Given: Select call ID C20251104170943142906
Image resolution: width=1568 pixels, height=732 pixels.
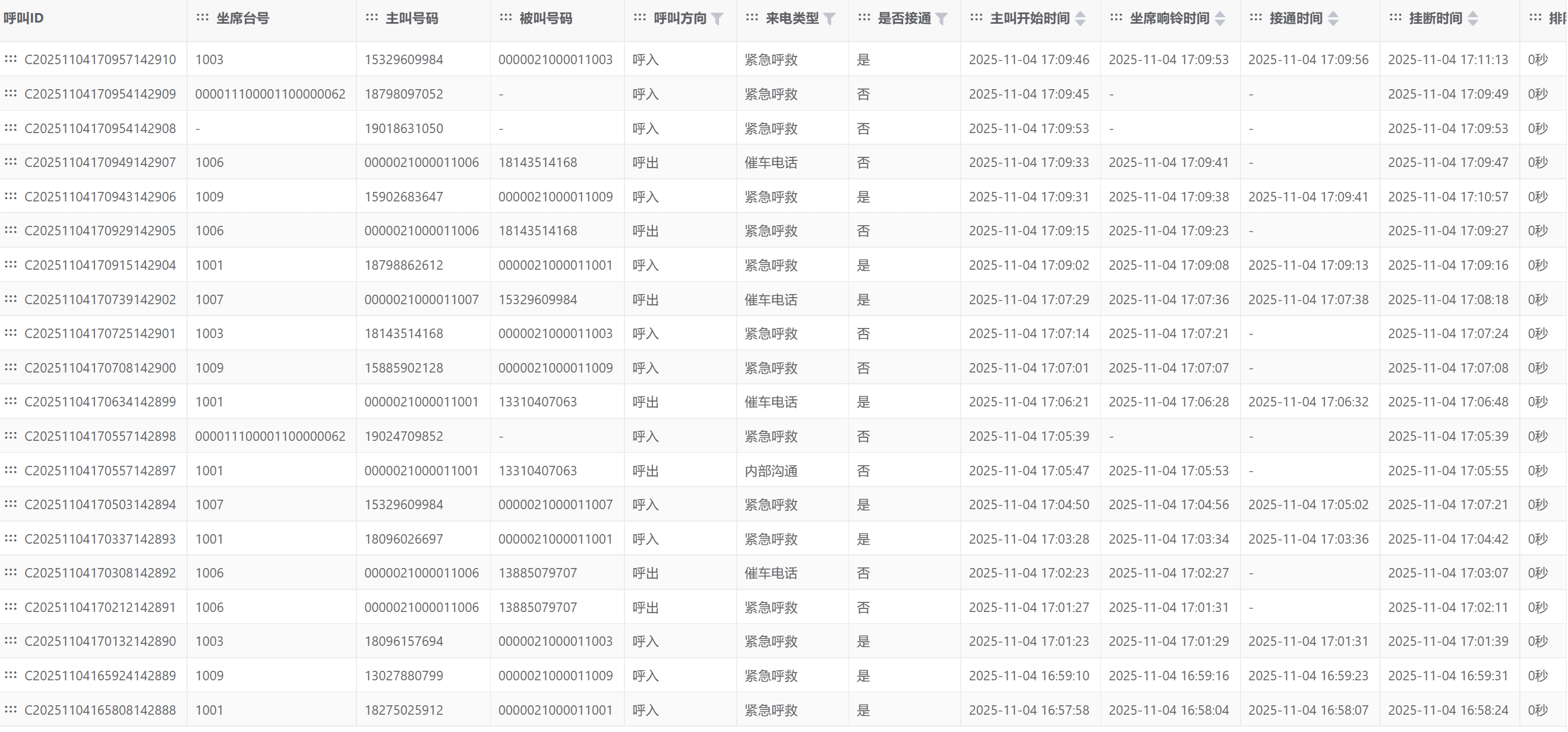Looking at the screenshot, I should (100, 197).
